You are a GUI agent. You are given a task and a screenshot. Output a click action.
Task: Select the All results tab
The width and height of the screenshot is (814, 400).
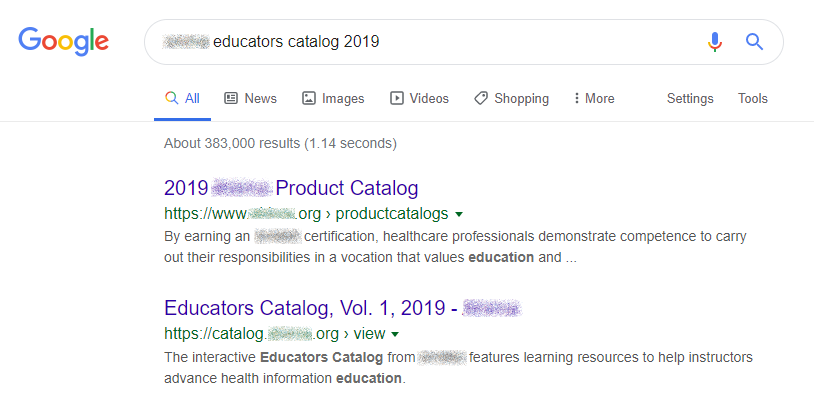point(183,98)
